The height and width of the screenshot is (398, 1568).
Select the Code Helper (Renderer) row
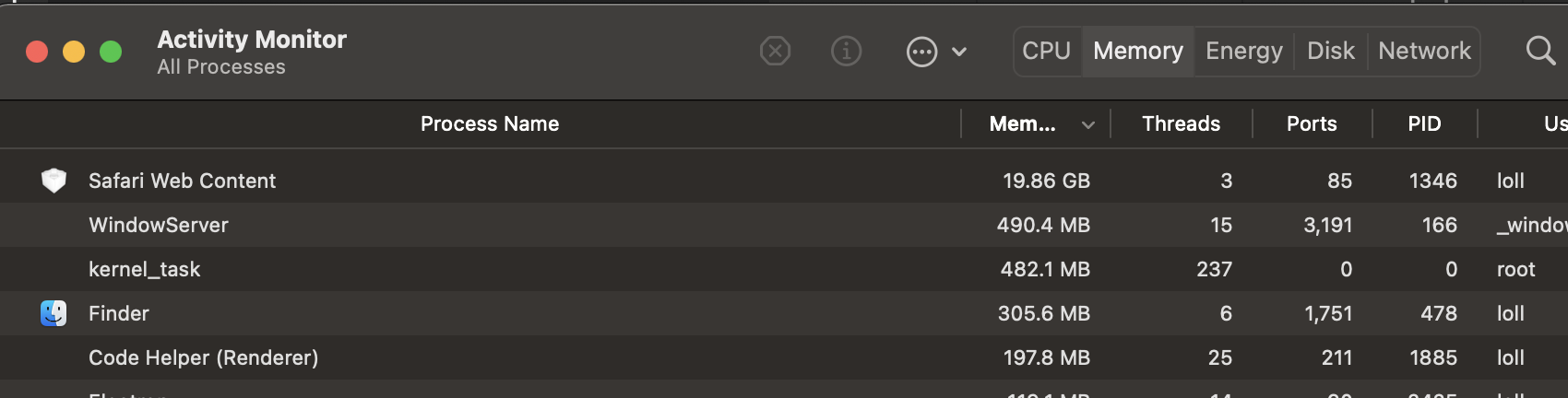[x=784, y=357]
